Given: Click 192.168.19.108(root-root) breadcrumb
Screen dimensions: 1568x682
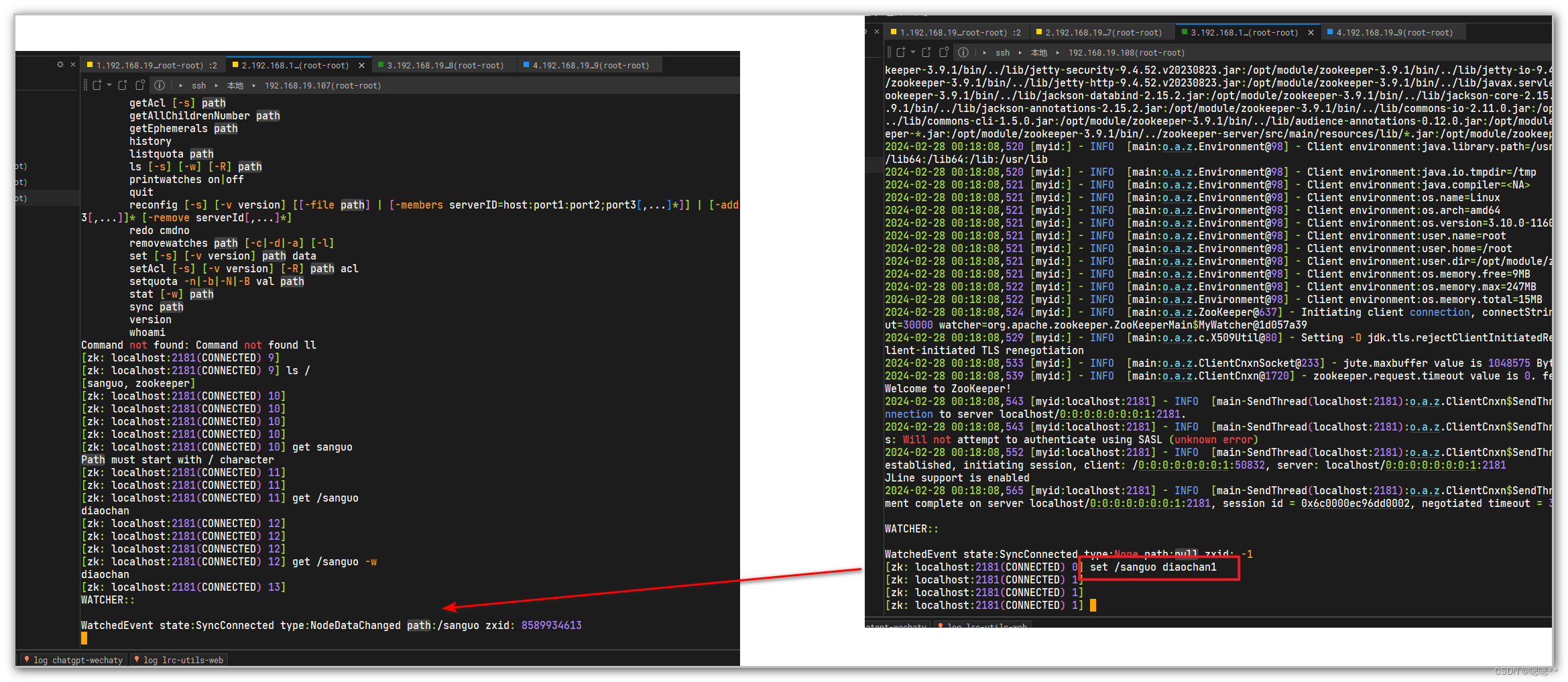Looking at the screenshot, I should tap(1126, 52).
